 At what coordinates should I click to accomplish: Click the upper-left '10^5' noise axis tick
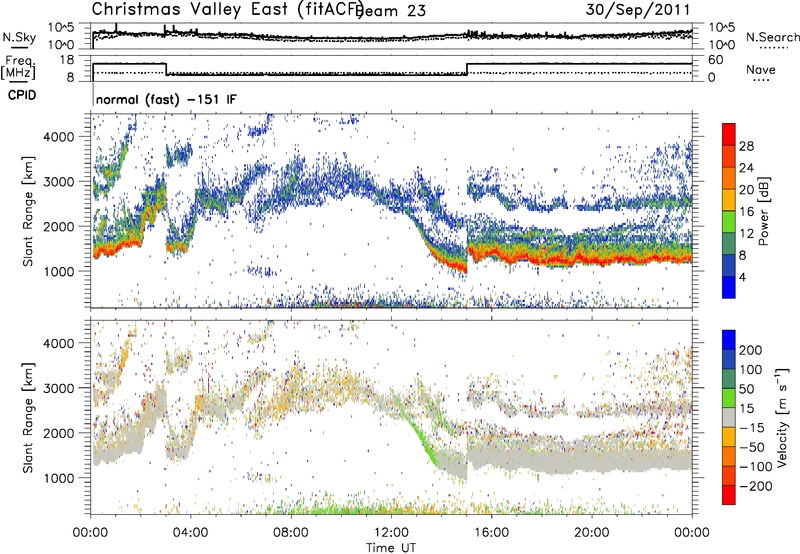point(61,27)
